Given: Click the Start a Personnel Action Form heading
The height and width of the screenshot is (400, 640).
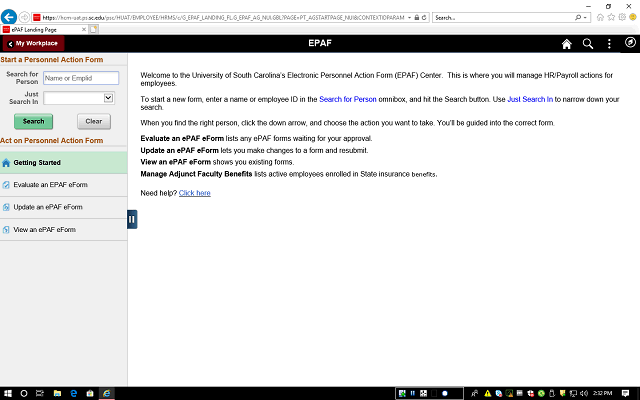Looking at the screenshot, I should (x=51, y=60).
